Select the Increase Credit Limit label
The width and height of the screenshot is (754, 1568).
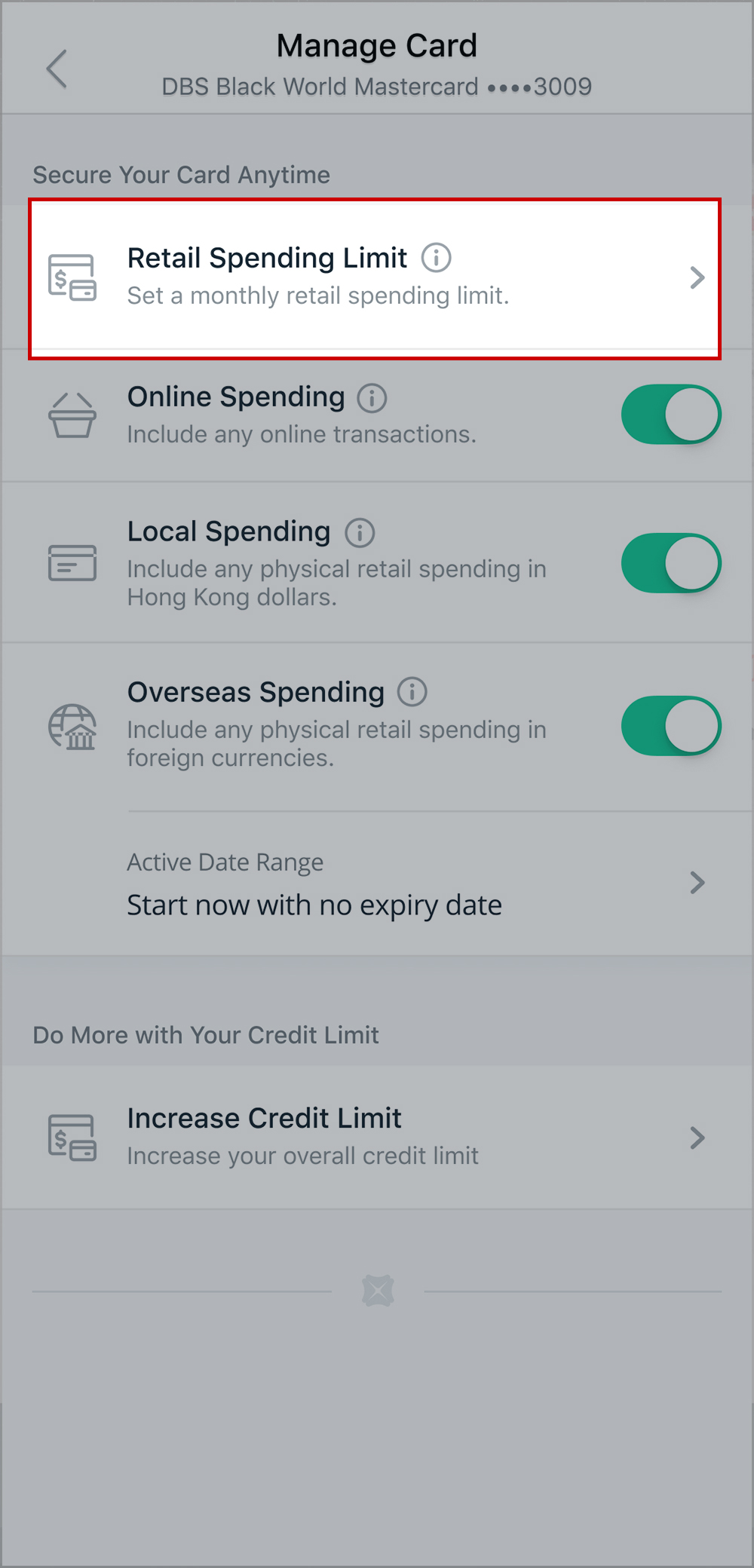coord(264,1119)
